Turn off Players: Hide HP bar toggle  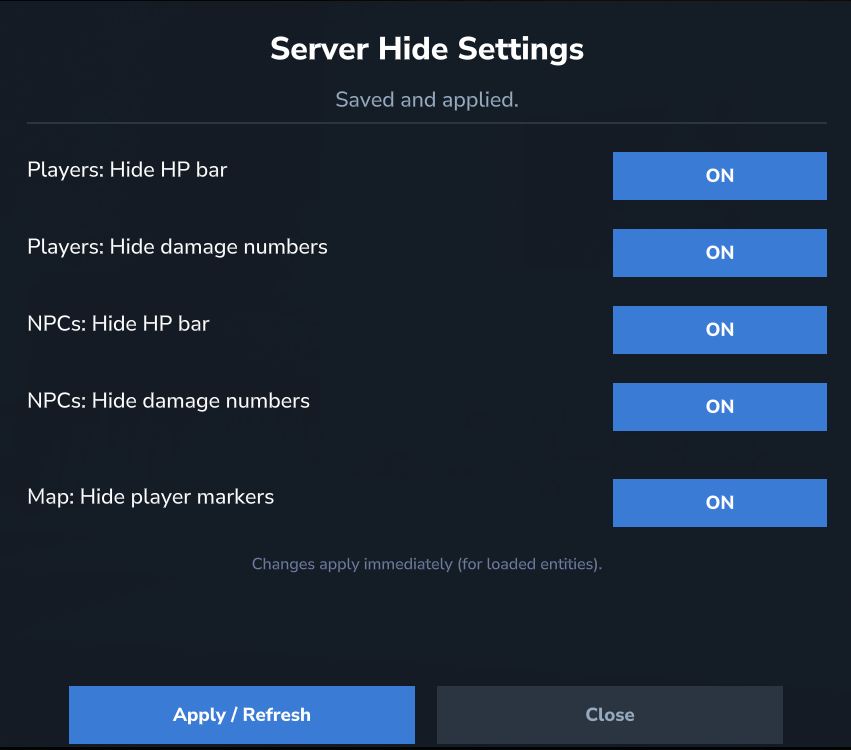[719, 176]
